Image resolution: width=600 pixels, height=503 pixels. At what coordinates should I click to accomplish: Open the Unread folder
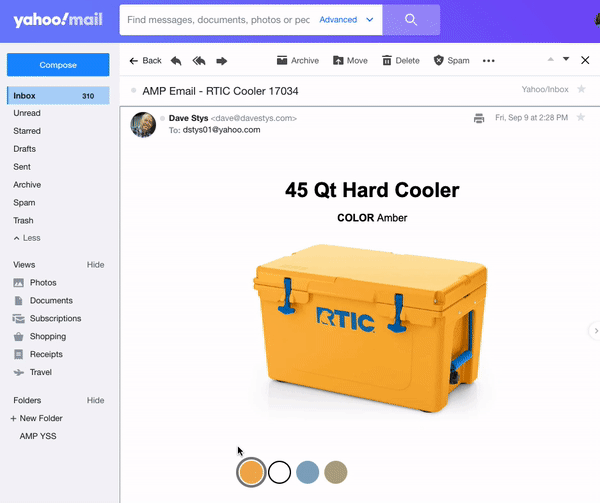(x=27, y=113)
